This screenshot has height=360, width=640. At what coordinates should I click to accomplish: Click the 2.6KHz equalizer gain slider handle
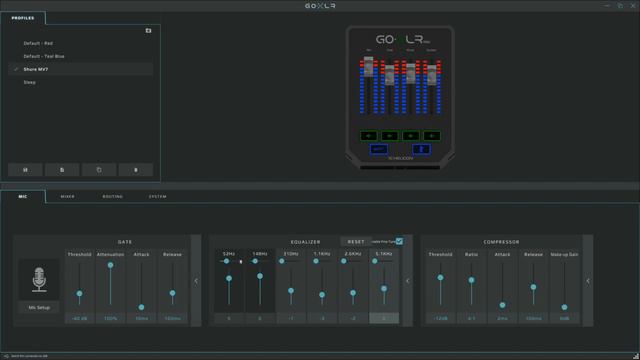pyautogui.click(x=353, y=293)
